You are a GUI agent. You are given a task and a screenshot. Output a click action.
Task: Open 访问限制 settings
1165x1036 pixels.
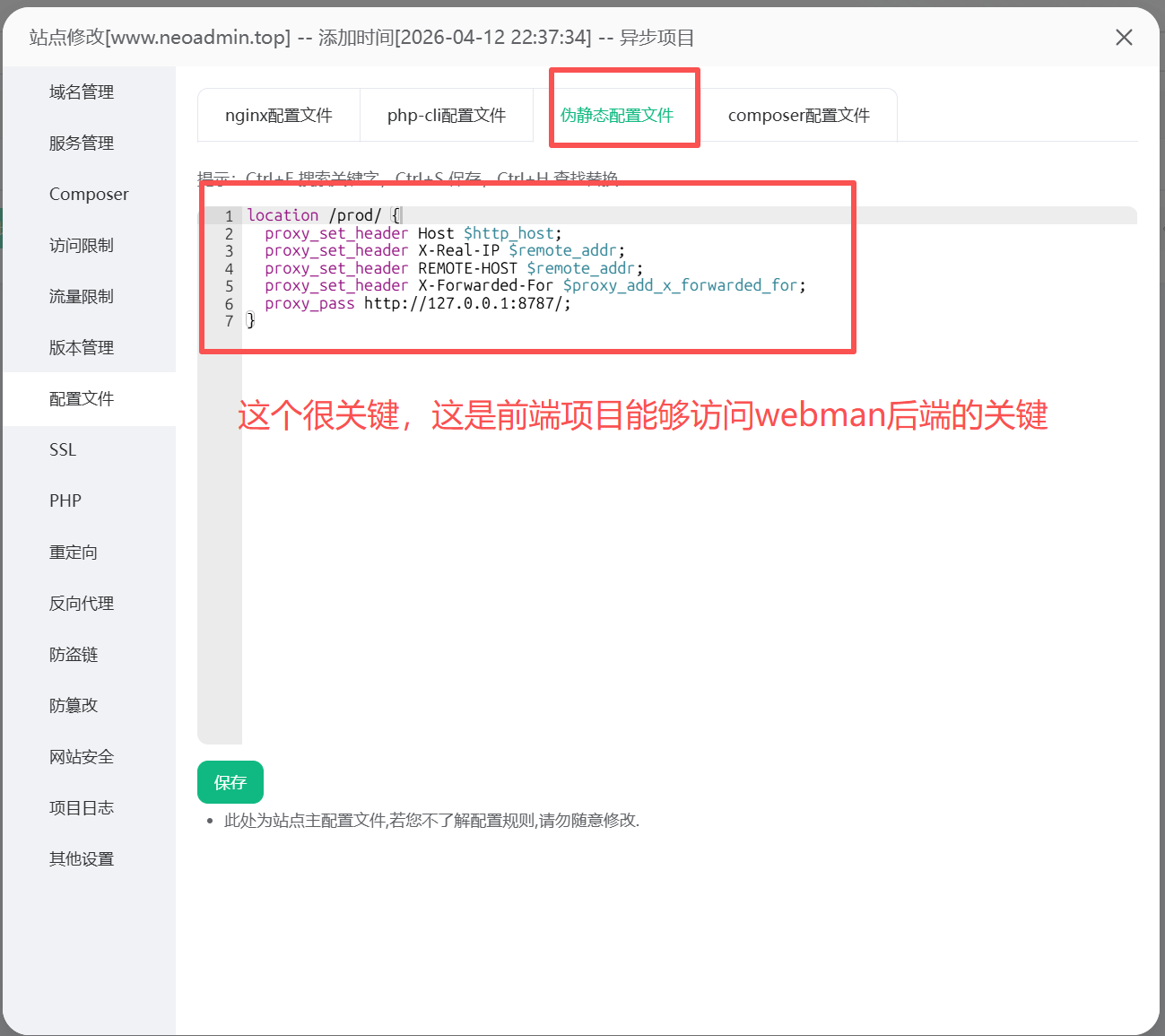(x=82, y=246)
